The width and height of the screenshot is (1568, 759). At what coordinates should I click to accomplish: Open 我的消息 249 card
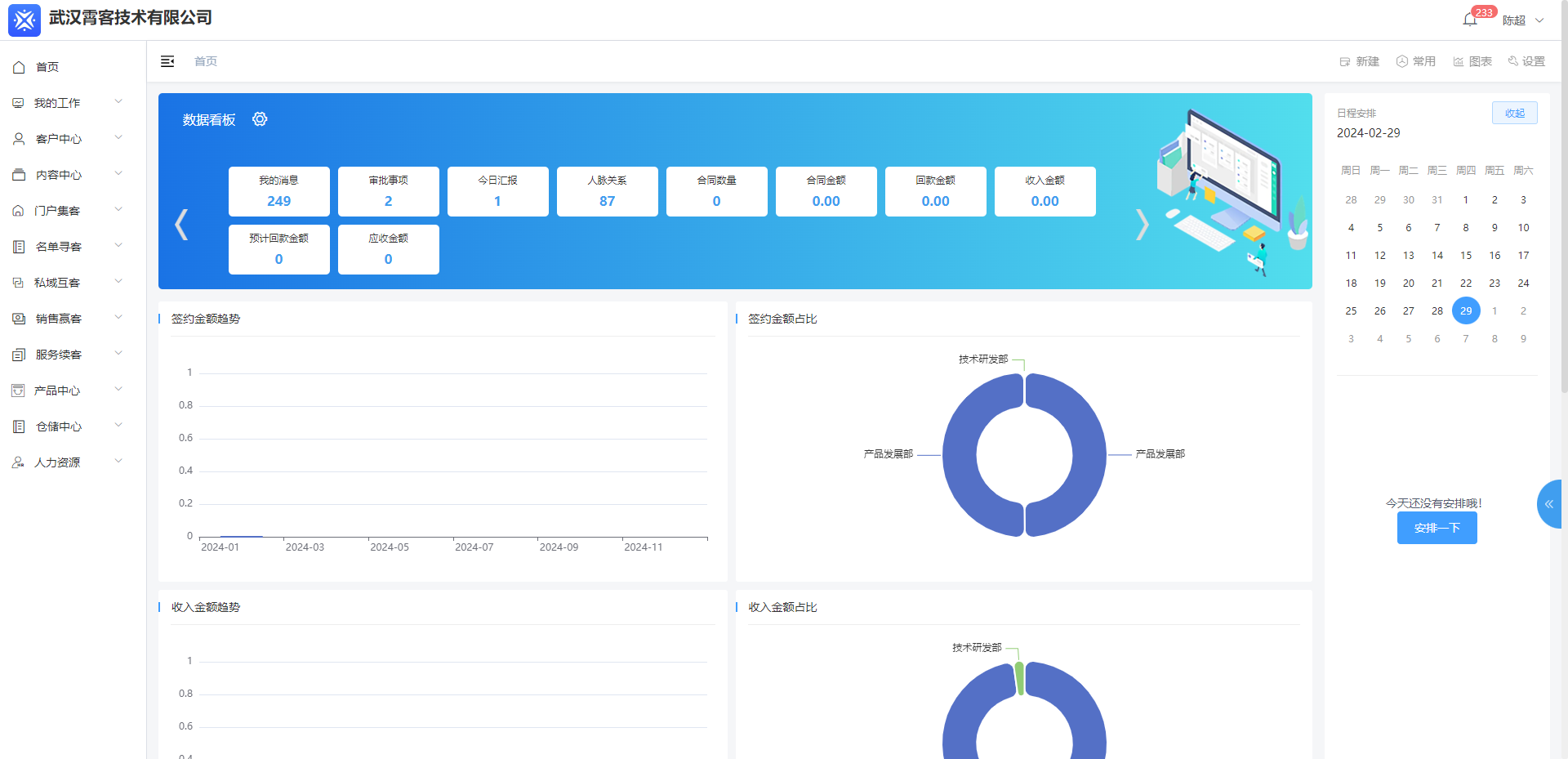click(279, 191)
